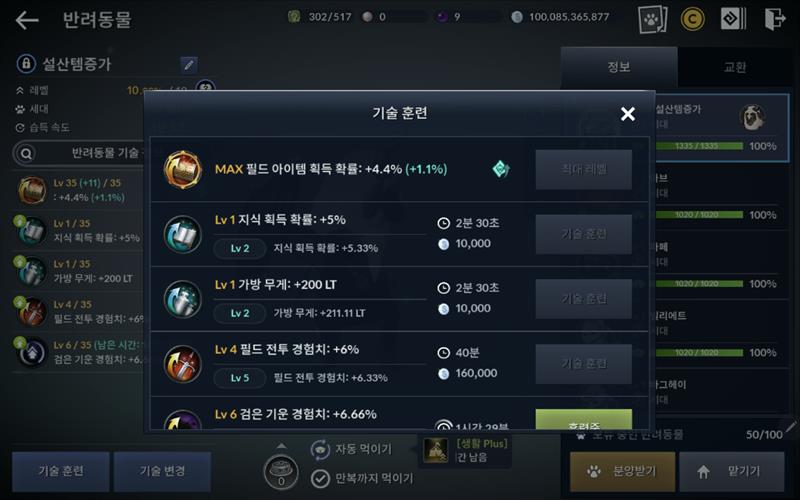The height and width of the screenshot is (500, 800).
Task: Click the pet search magnifier icon
Action: tap(26, 153)
